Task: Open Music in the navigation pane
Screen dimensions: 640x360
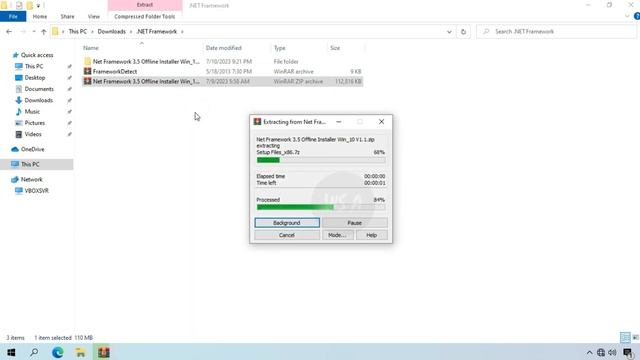Action: pyautogui.click(x=32, y=111)
